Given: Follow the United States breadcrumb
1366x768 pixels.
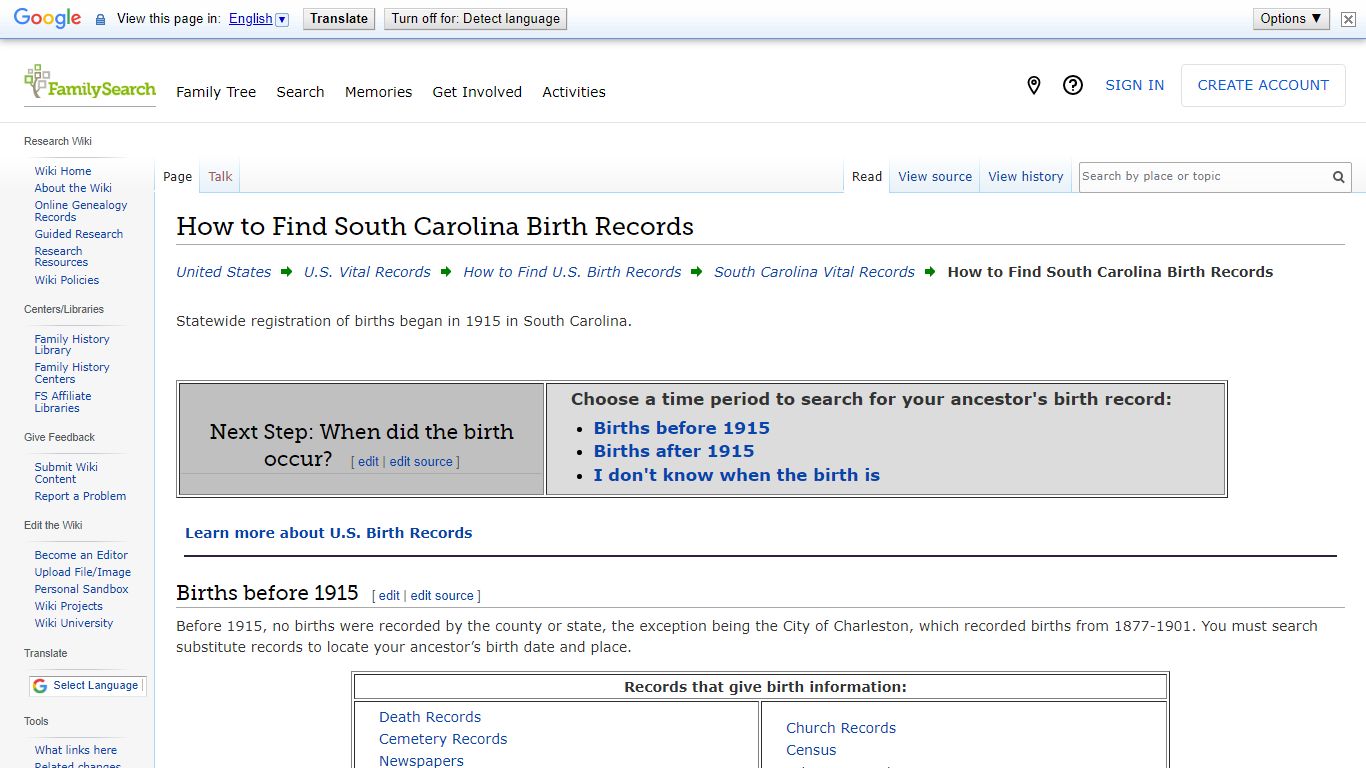Looking at the screenshot, I should coord(224,272).
